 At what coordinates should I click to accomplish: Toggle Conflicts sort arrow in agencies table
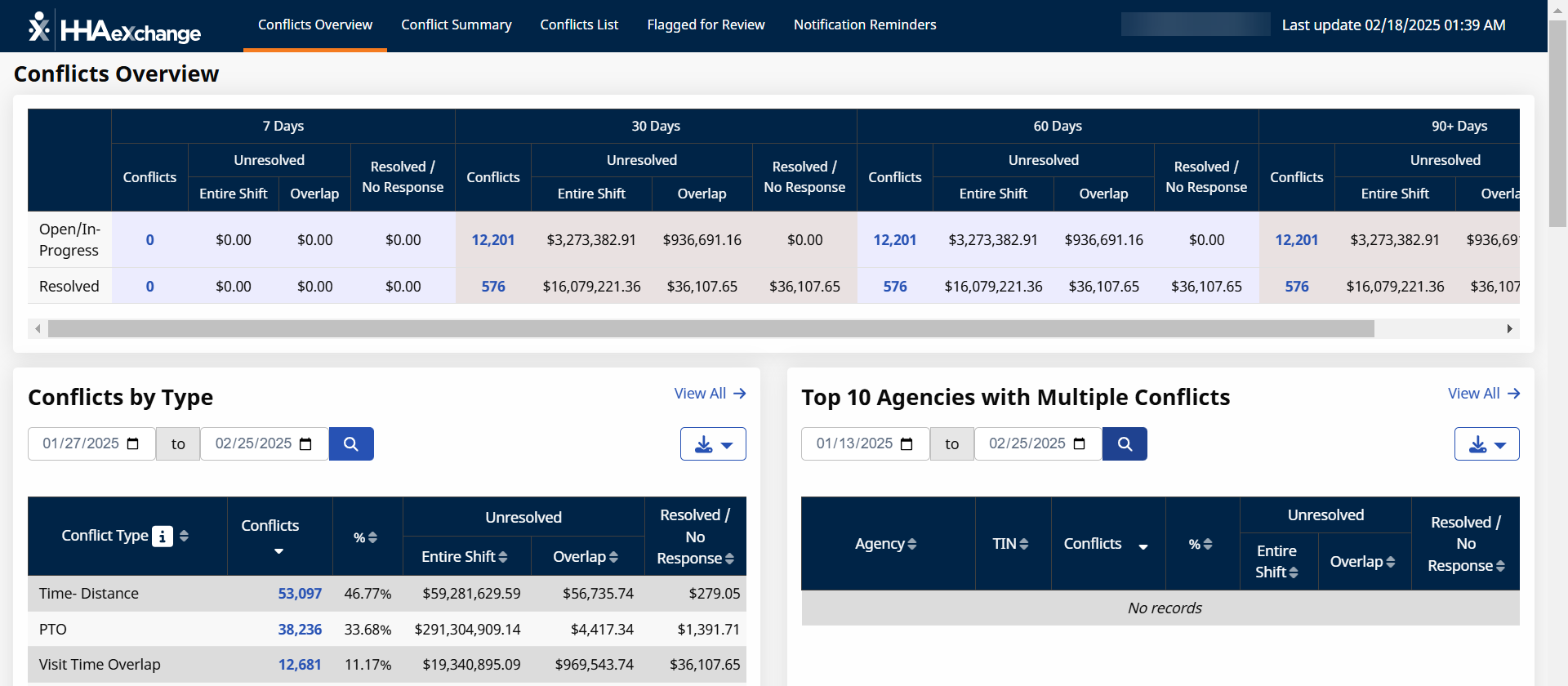tap(1143, 547)
